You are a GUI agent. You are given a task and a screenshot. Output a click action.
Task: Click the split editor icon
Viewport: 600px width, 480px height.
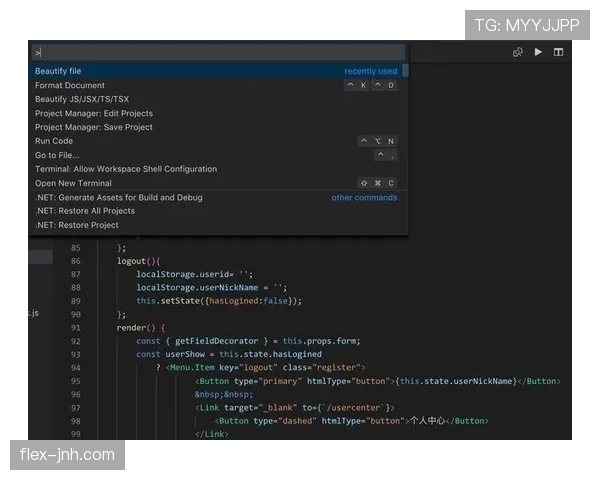[x=558, y=52]
